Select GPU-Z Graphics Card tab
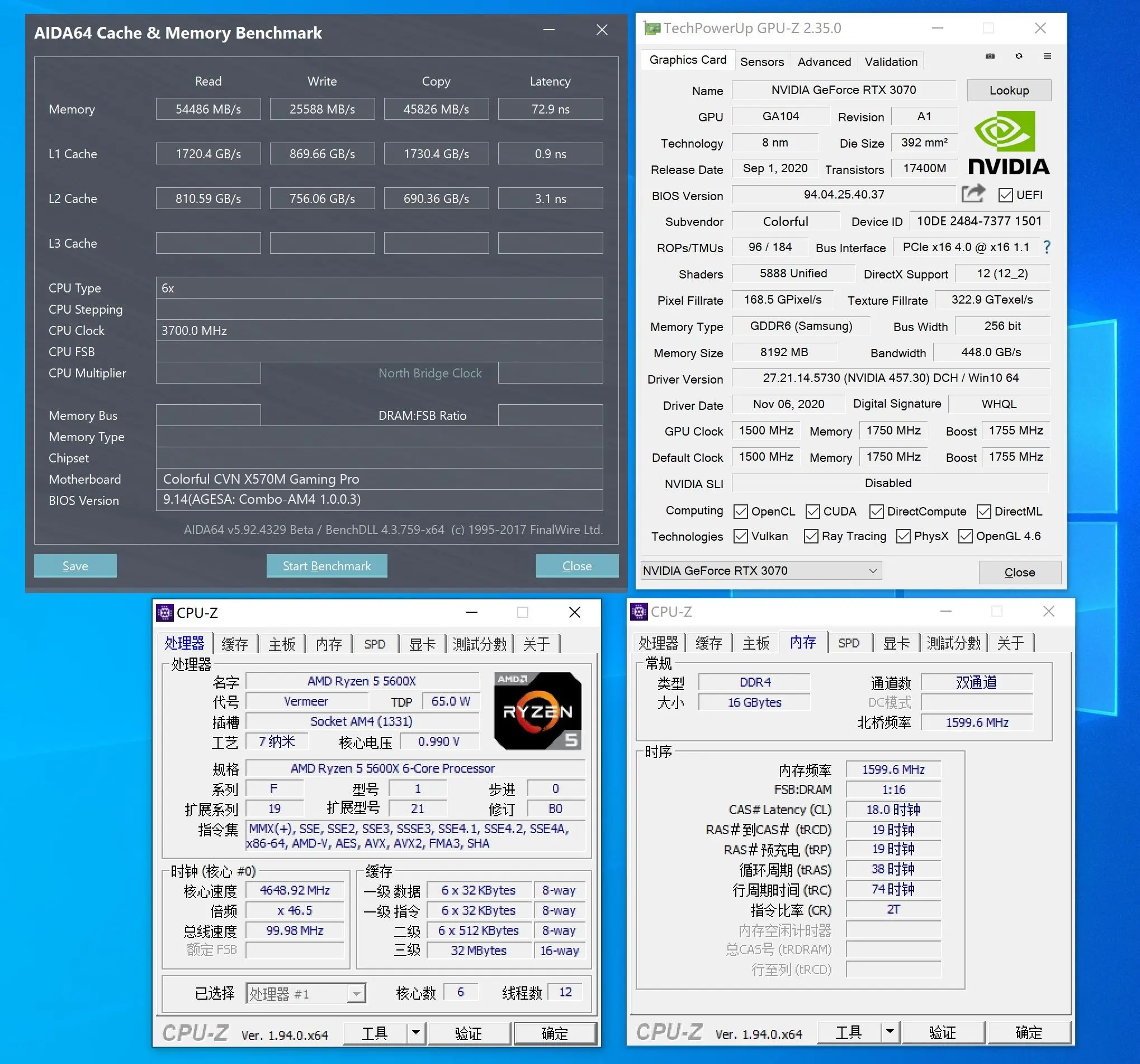 (x=688, y=60)
